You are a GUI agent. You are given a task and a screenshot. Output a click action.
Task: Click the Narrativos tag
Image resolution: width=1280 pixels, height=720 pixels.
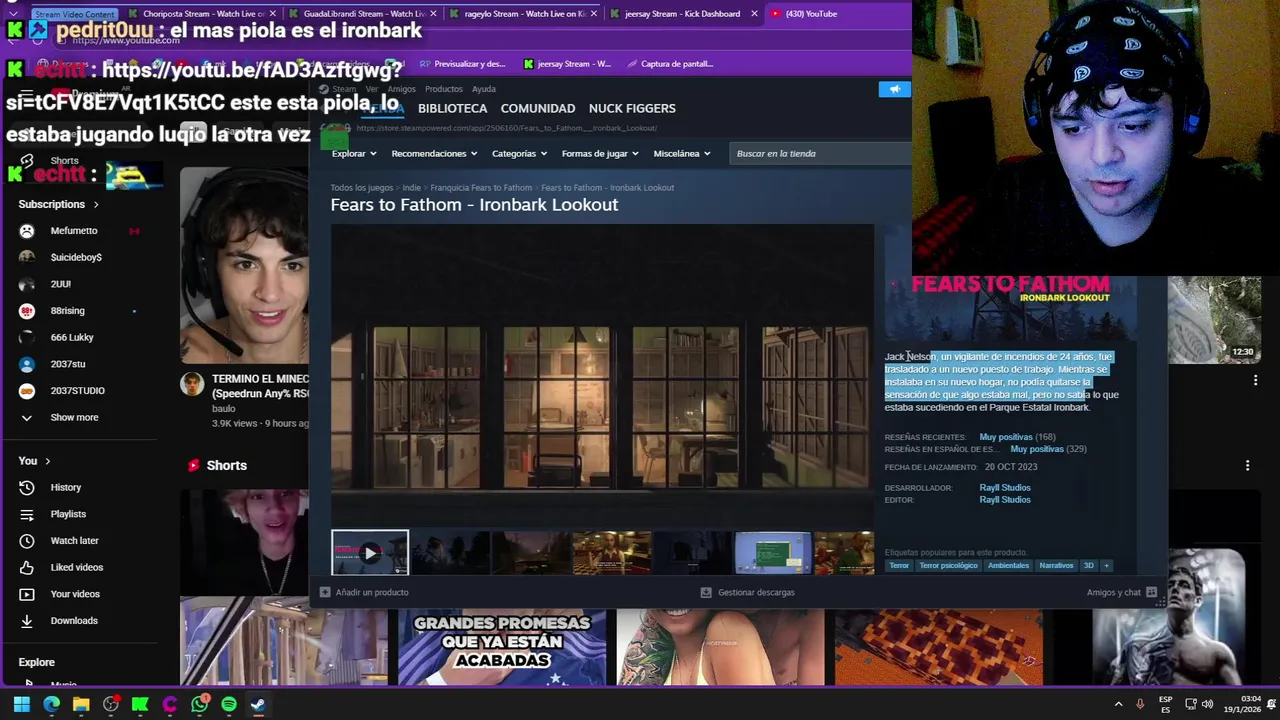1056,565
